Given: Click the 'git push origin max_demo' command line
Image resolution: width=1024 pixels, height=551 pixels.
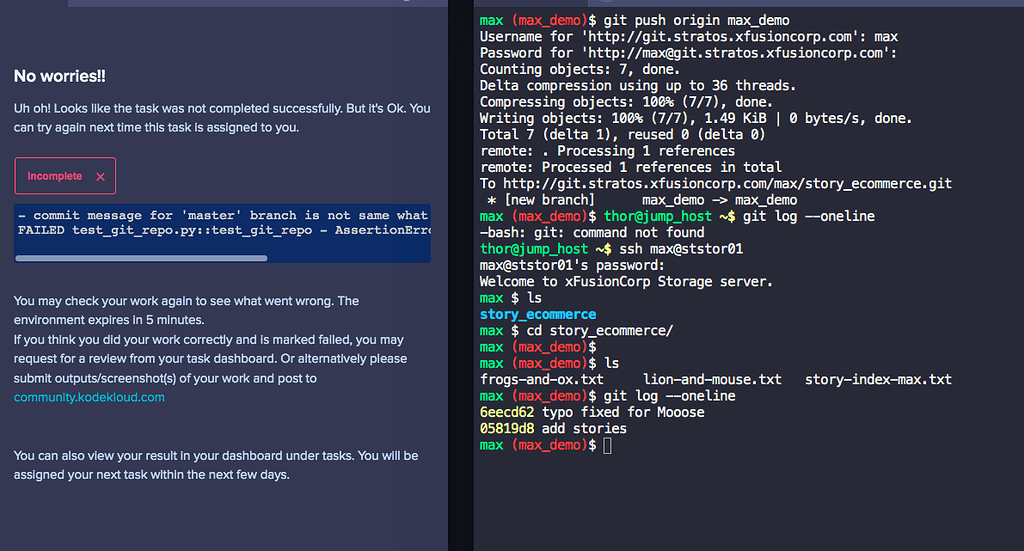Looking at the screenshot, I should click(696, 21).
